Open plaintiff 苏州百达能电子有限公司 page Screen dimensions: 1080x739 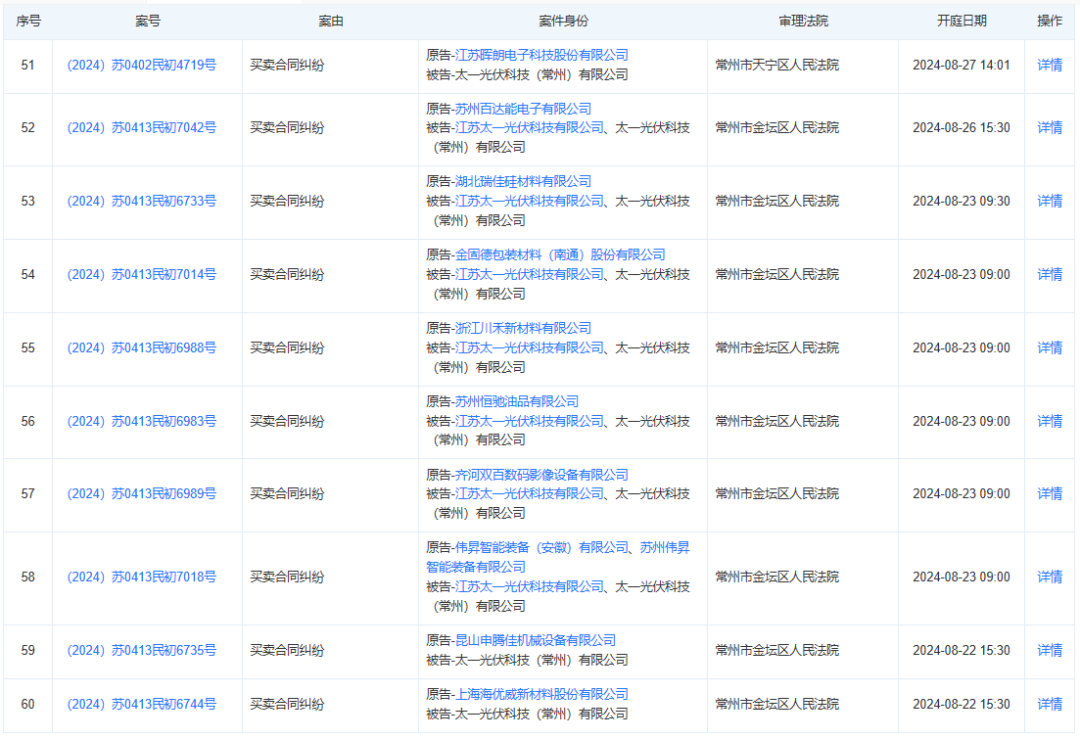(x=523, y=109)
